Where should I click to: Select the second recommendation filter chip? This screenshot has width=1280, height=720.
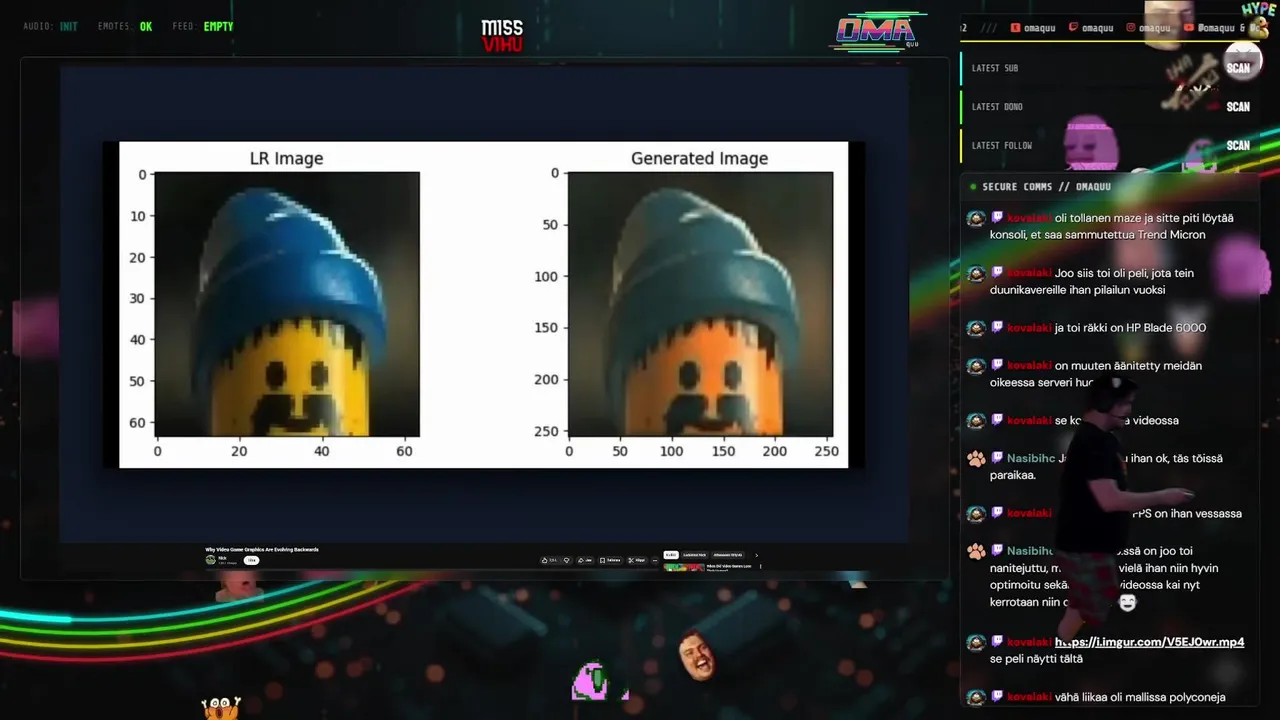pyautogui.click(x=695, y=555)
